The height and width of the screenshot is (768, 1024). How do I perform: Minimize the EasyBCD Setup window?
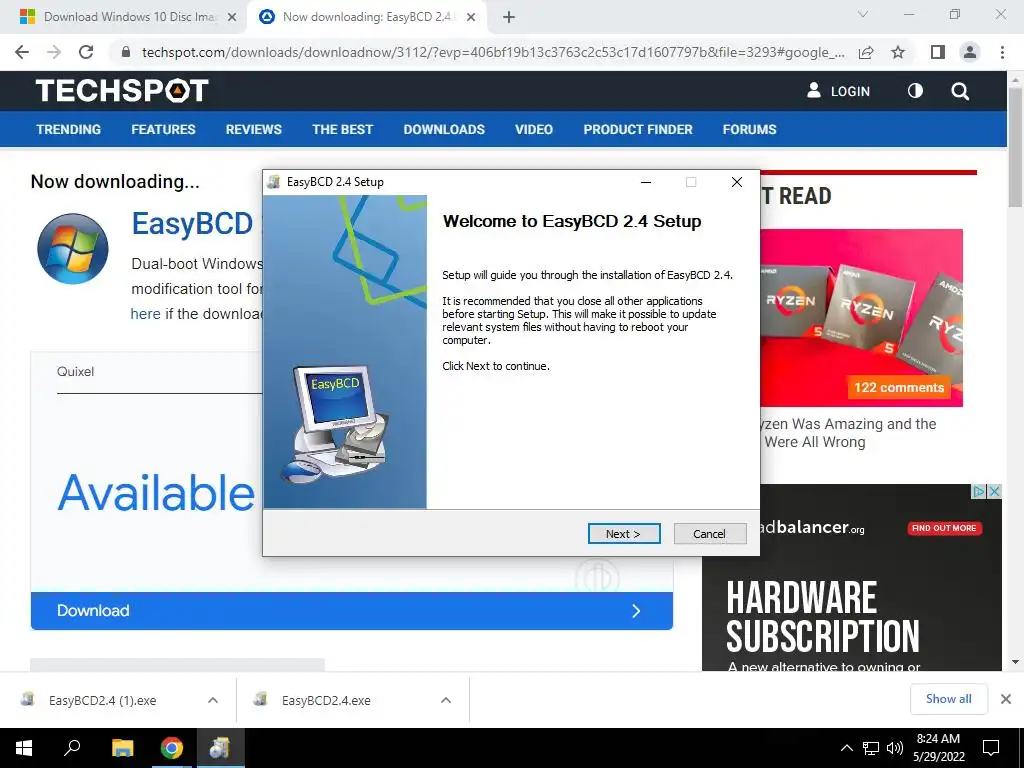(646, 182)
